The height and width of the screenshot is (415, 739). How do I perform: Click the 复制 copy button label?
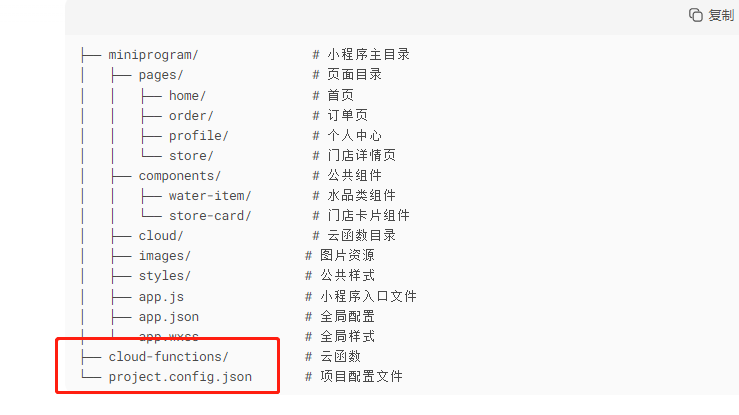coord(721,15)
